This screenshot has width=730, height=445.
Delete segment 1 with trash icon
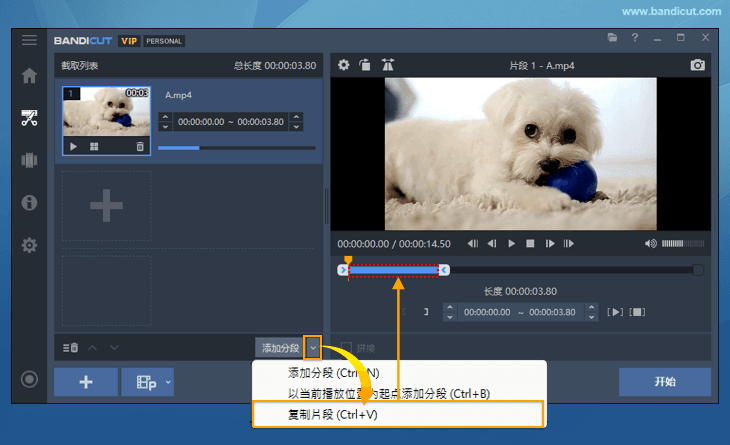coord(140,146)
